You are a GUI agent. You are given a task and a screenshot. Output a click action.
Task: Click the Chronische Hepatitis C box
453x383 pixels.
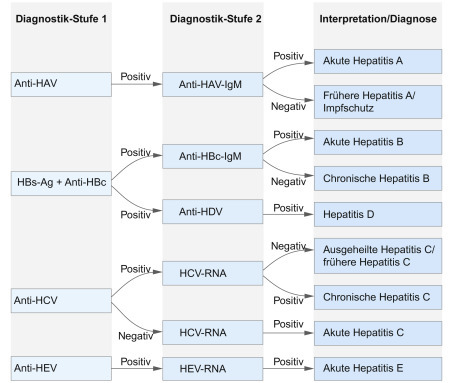click(x=378, y=297)
